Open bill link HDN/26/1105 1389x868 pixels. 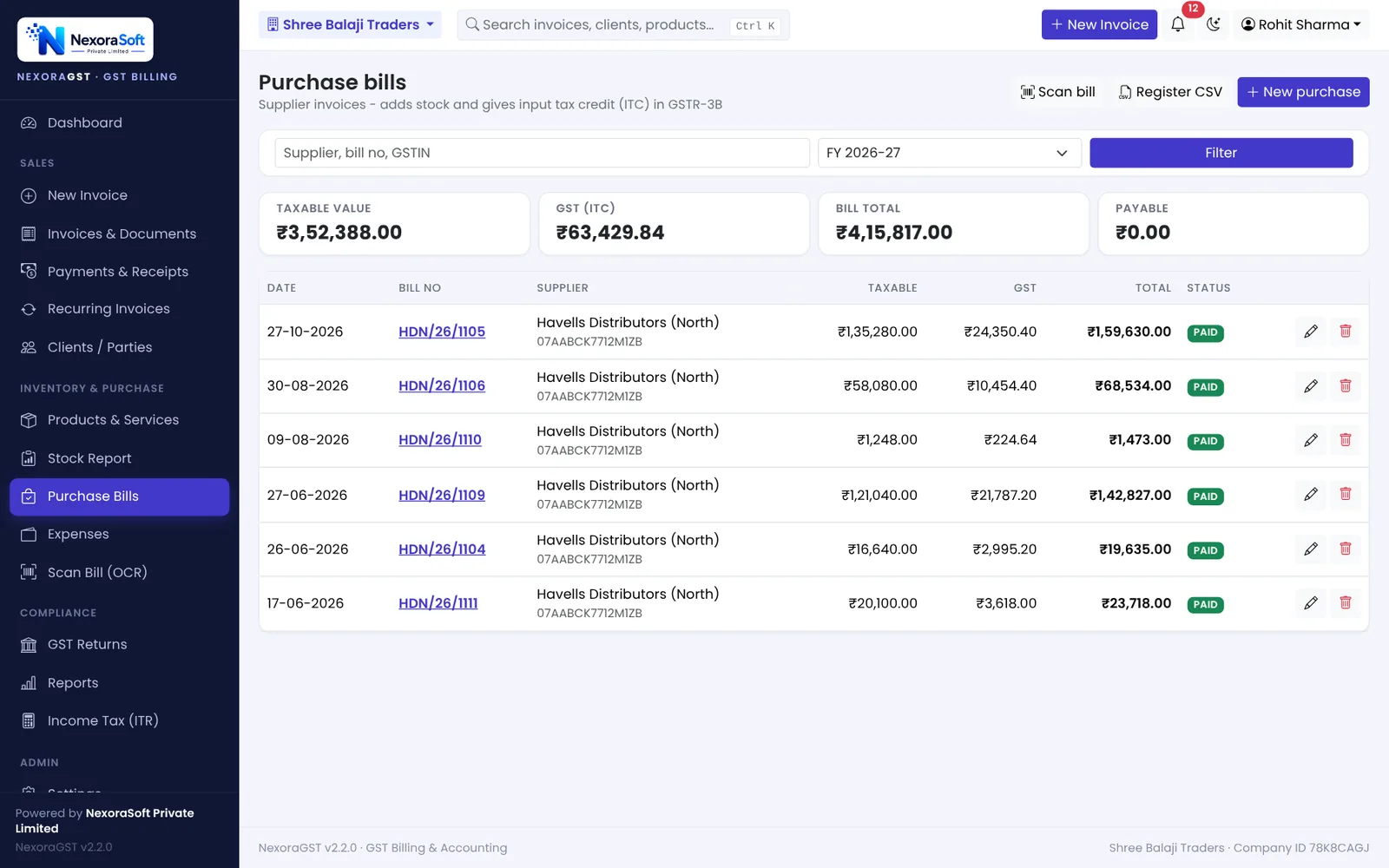[442, 332]
